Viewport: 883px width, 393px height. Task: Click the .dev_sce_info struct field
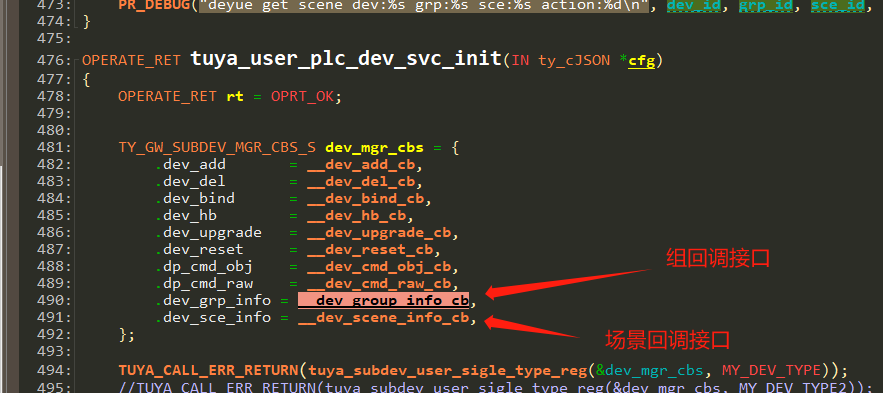tap(213, 318)
